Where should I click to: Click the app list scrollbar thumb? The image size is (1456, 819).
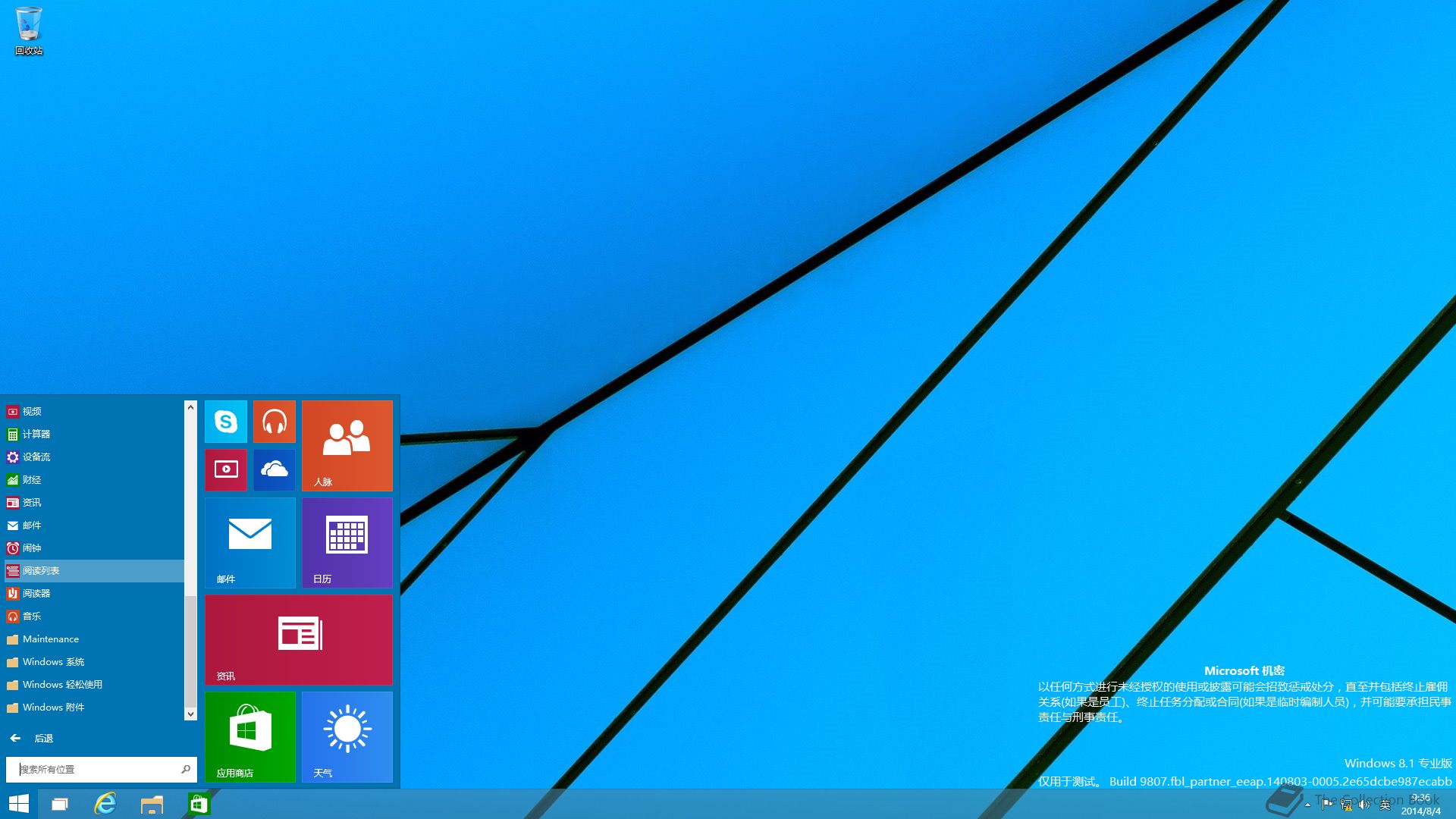[x=190, y=651]
